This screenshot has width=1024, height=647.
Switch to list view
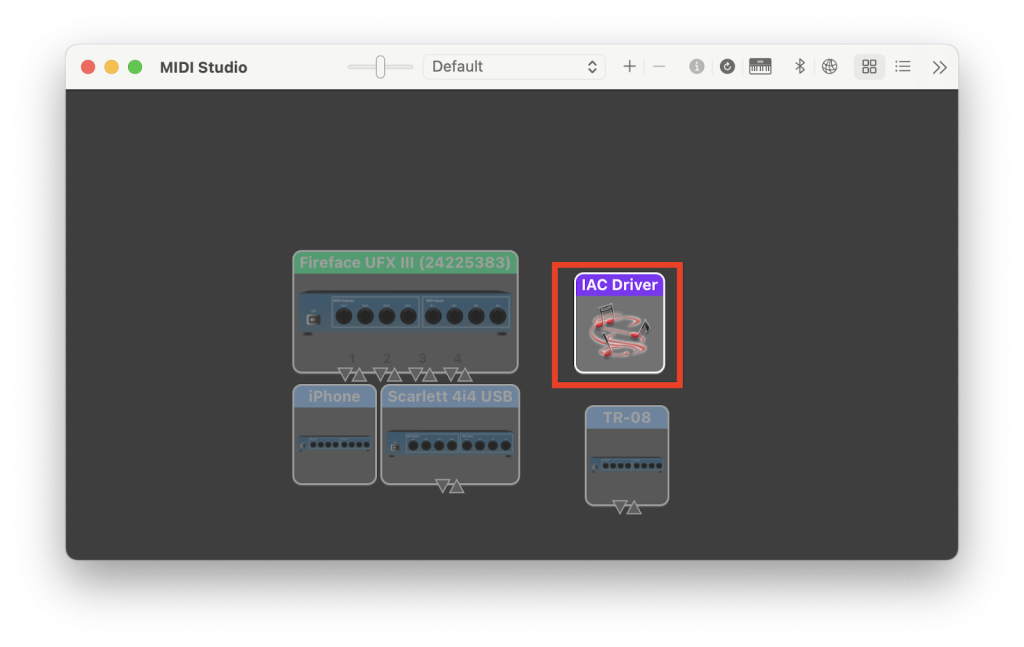[x=903, y=67]
